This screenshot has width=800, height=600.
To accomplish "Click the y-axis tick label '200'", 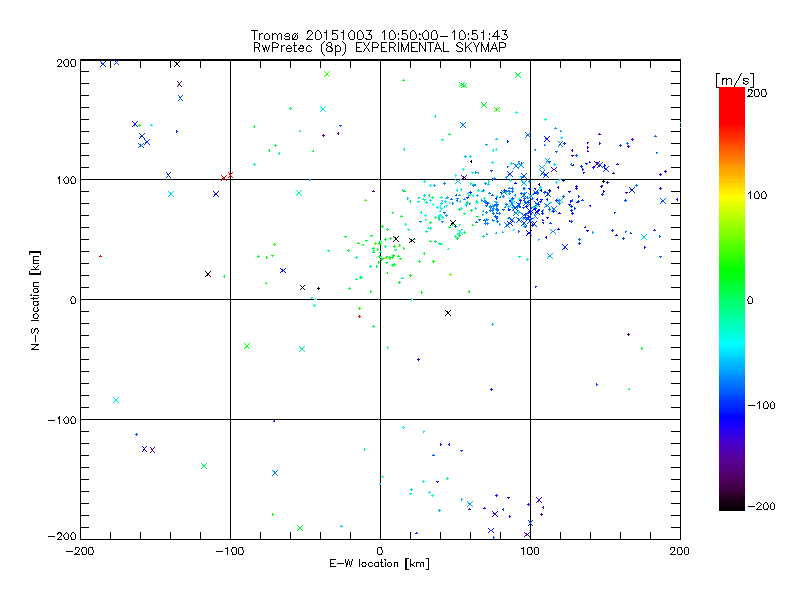I will (66, 63).
